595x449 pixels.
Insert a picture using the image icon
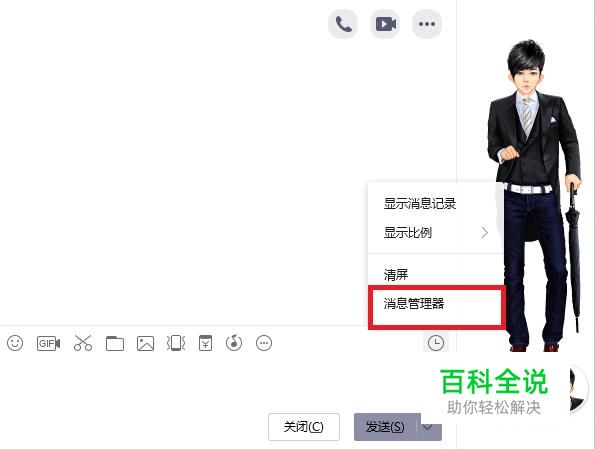tap(145, 343)
